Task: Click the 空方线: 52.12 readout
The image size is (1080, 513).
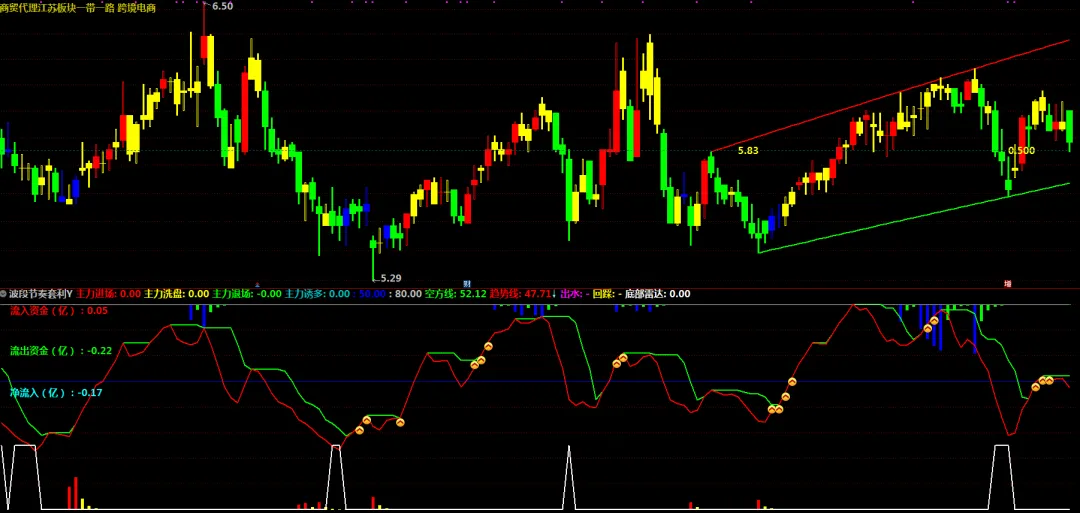Action: coord(455,294)
